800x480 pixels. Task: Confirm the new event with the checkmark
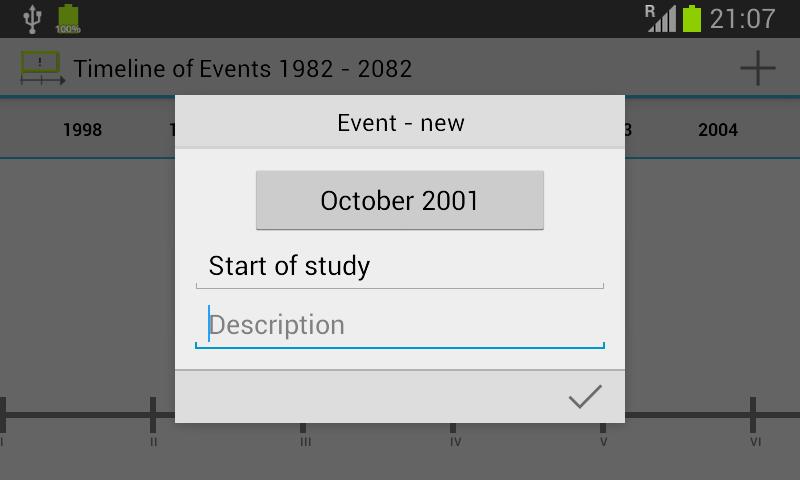click(585, 397)
